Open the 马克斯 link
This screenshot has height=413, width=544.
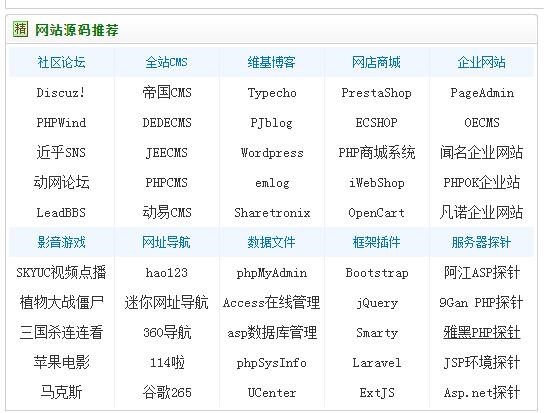click(61, 393)
